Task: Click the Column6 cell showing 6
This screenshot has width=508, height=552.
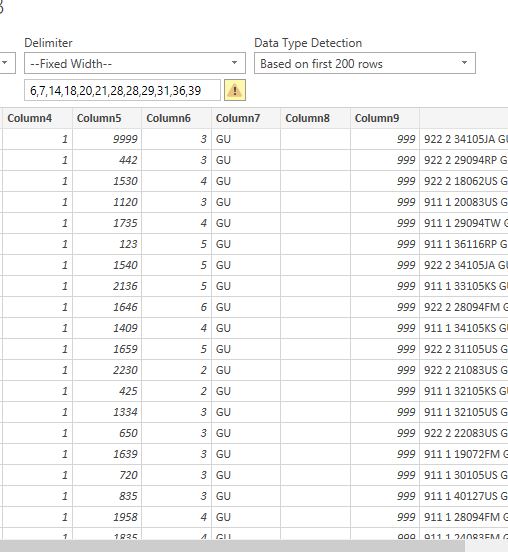Action: (x=176, y=307)
